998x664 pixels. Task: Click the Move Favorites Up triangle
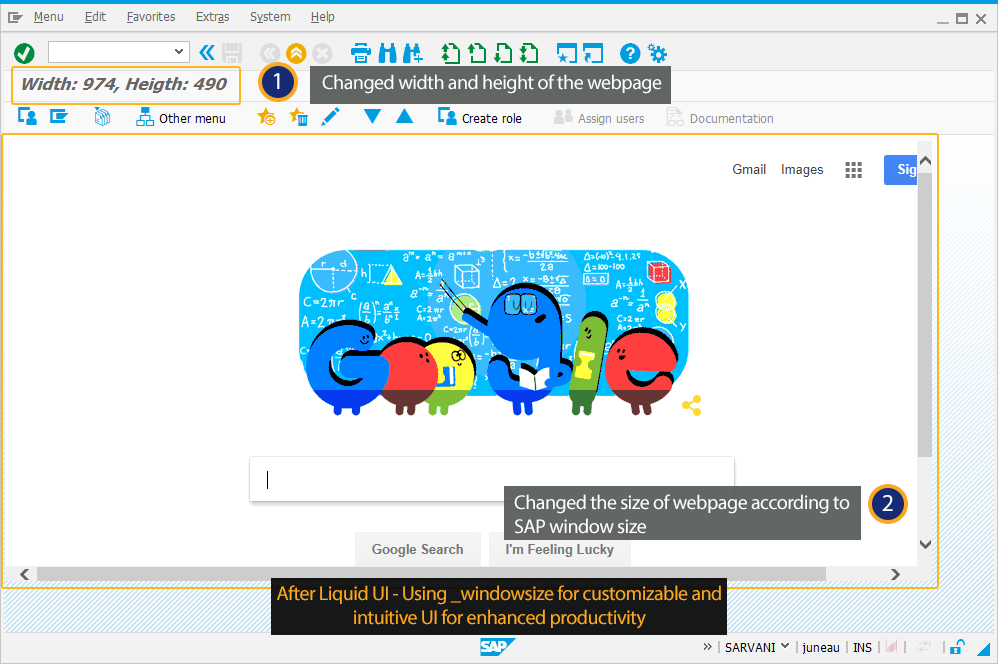404,117
